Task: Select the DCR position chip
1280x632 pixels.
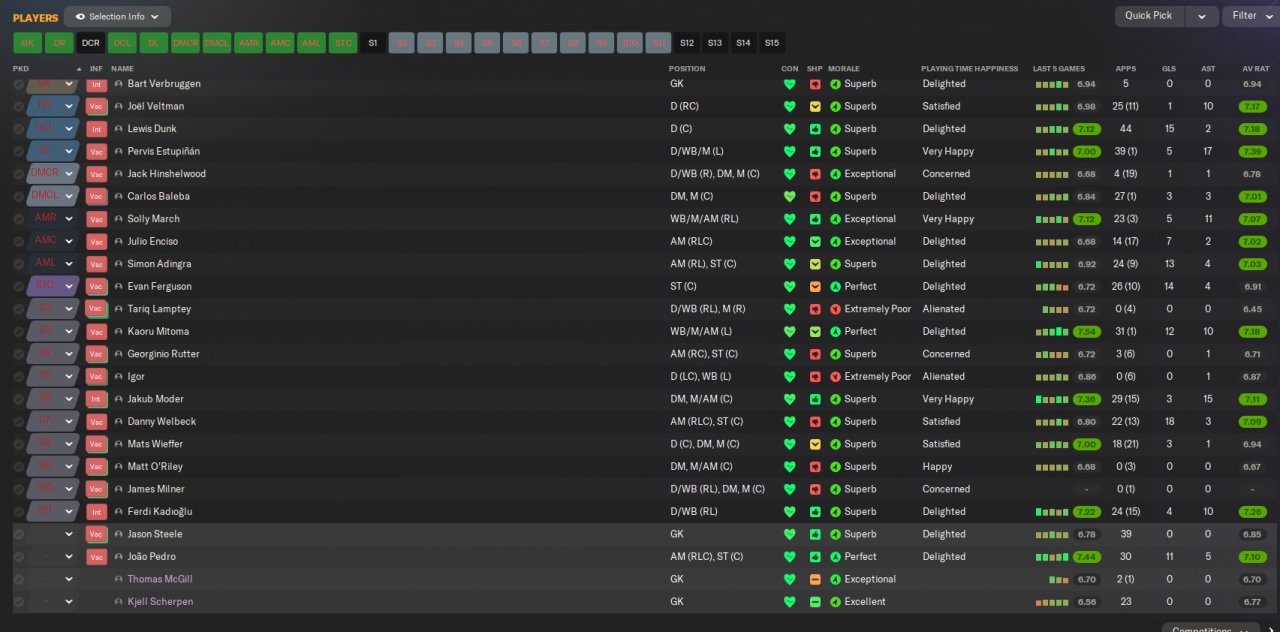Action: point(91,43)
